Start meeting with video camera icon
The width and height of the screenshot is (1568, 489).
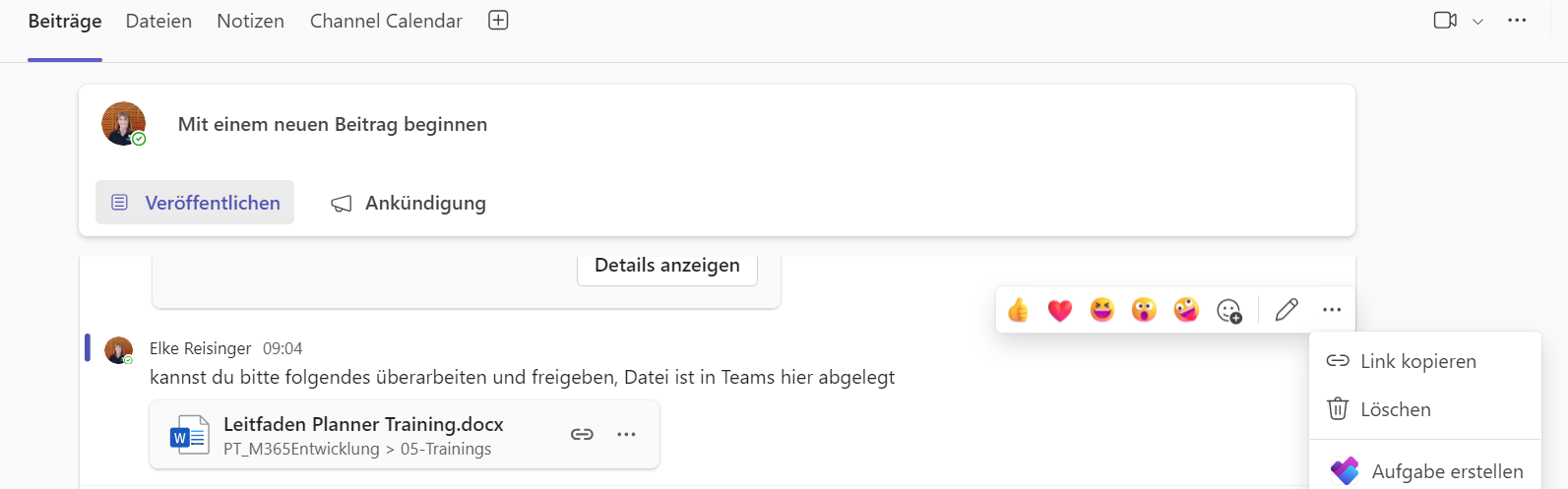click(1445, 21)
